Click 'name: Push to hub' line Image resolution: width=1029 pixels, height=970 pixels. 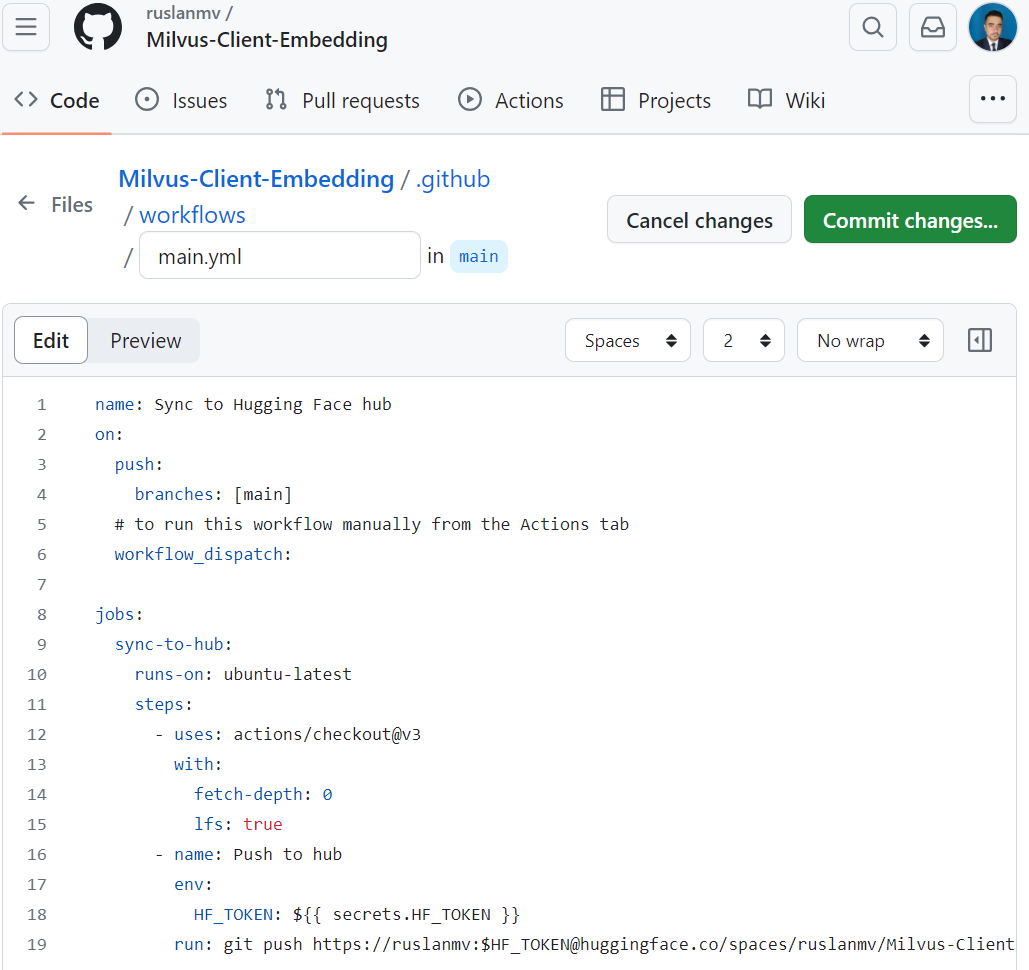[x=249, y=854]
